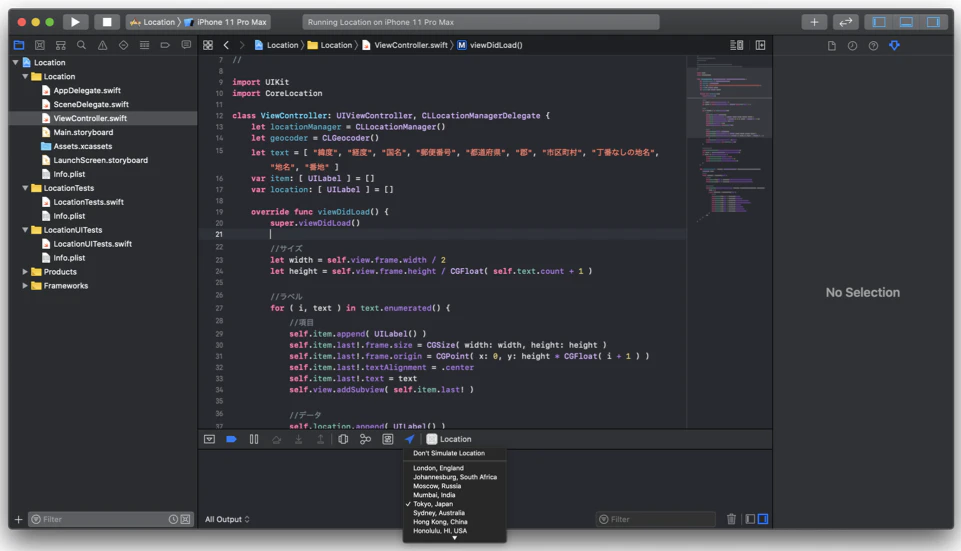Toggle the right inspector panel

pyautogui.click(x=933, y=22)
